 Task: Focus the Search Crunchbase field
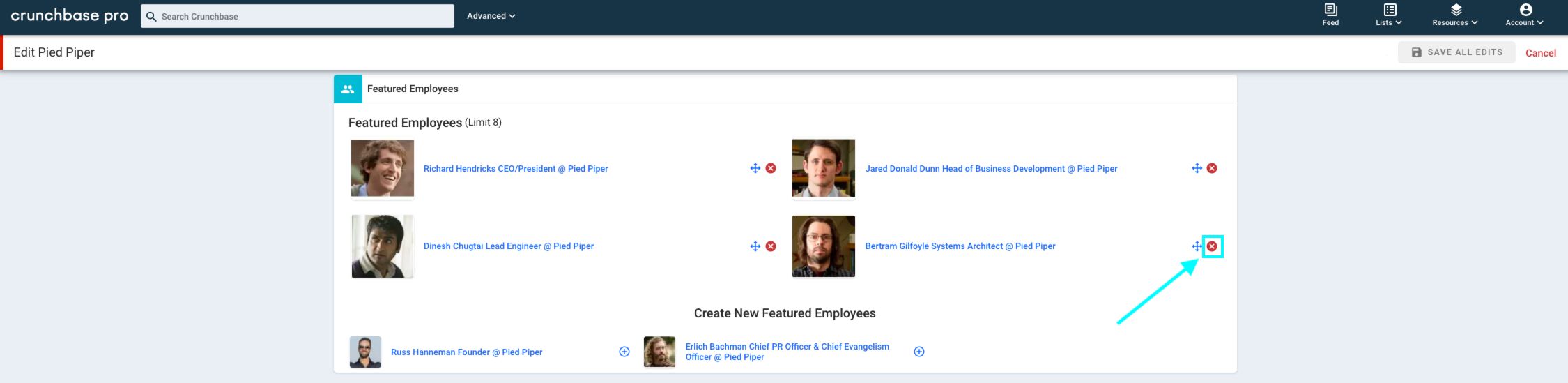[x=298, y=16]
